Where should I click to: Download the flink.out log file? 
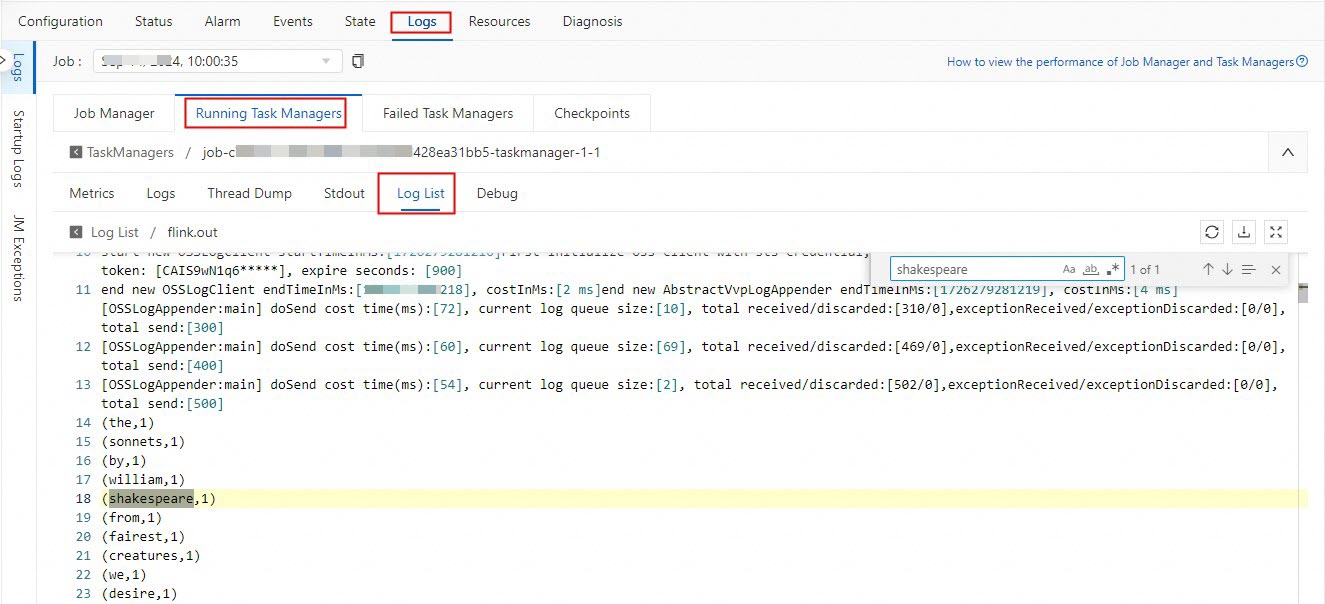coord(1244,232)
